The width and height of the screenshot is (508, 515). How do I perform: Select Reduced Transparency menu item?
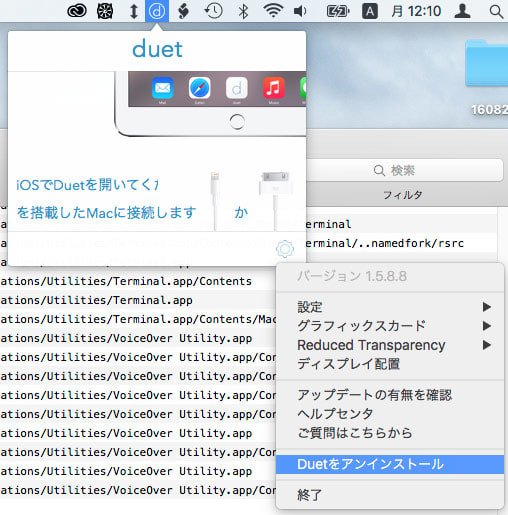390,345
